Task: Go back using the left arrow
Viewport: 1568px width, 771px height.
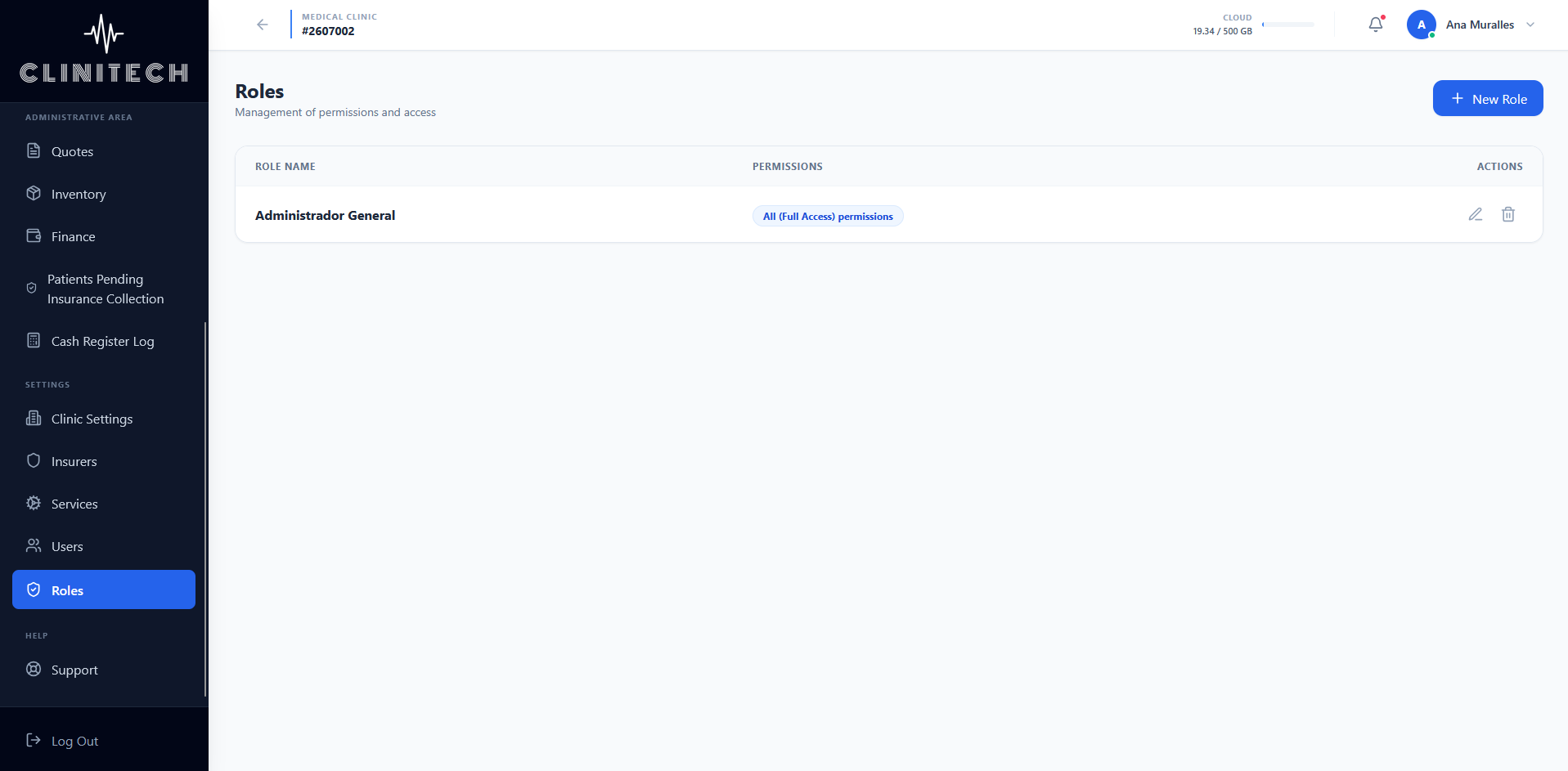Action: pos(263,25)
